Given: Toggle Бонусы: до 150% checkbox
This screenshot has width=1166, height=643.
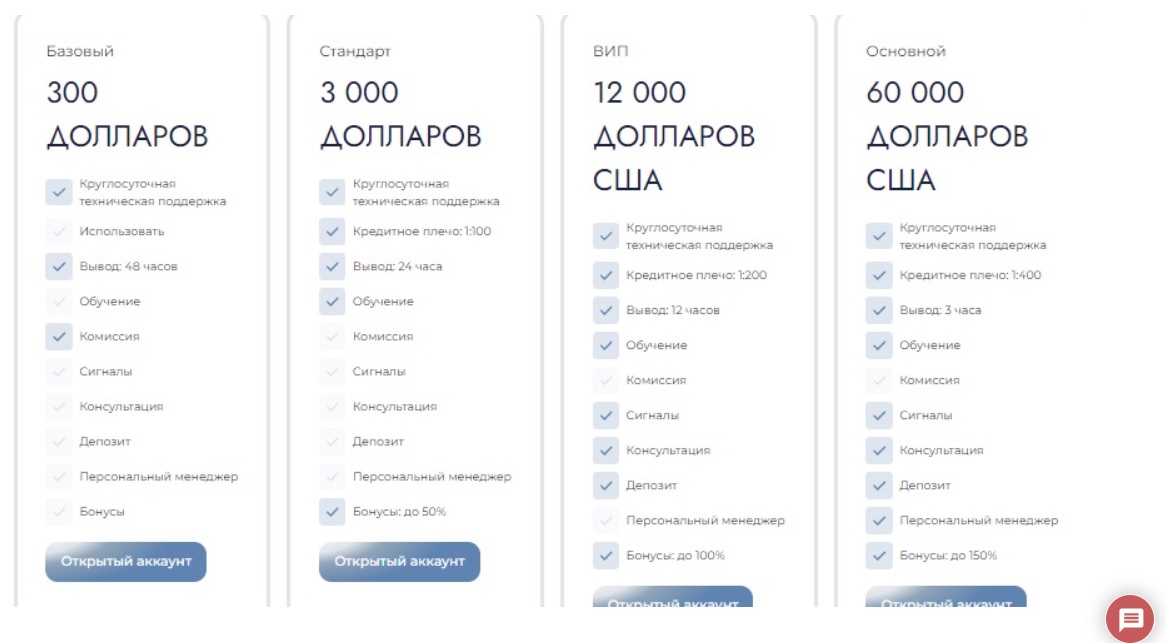Looking at the screenshot, I should point(878,556).
